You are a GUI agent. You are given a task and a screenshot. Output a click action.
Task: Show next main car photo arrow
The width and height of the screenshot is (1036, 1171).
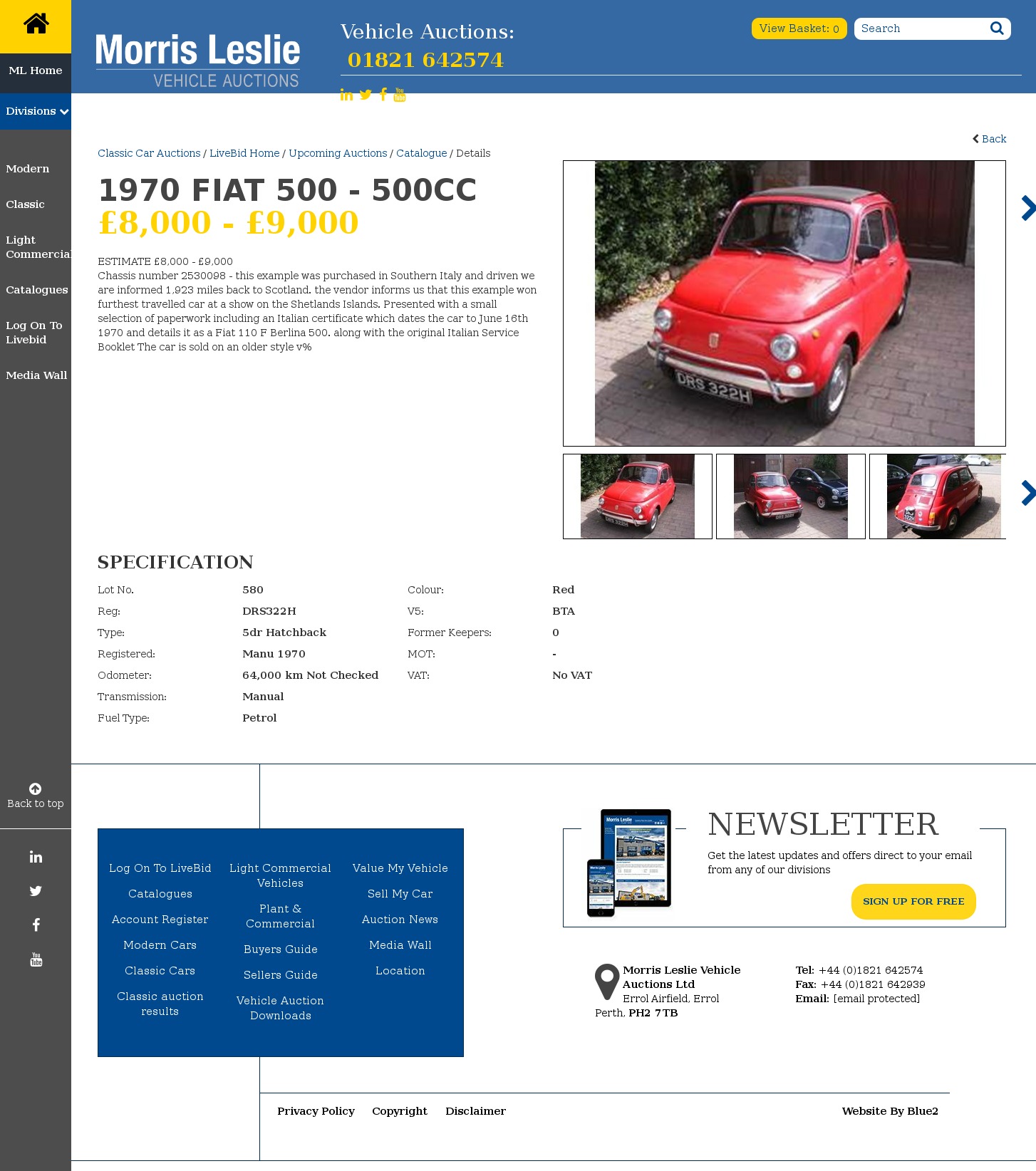point(1027,208)
